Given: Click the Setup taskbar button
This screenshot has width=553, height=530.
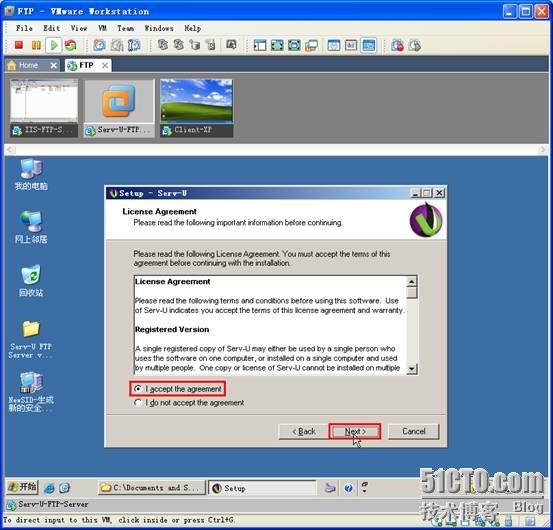Looking at the screenshot, I should (x=262, y=488).
